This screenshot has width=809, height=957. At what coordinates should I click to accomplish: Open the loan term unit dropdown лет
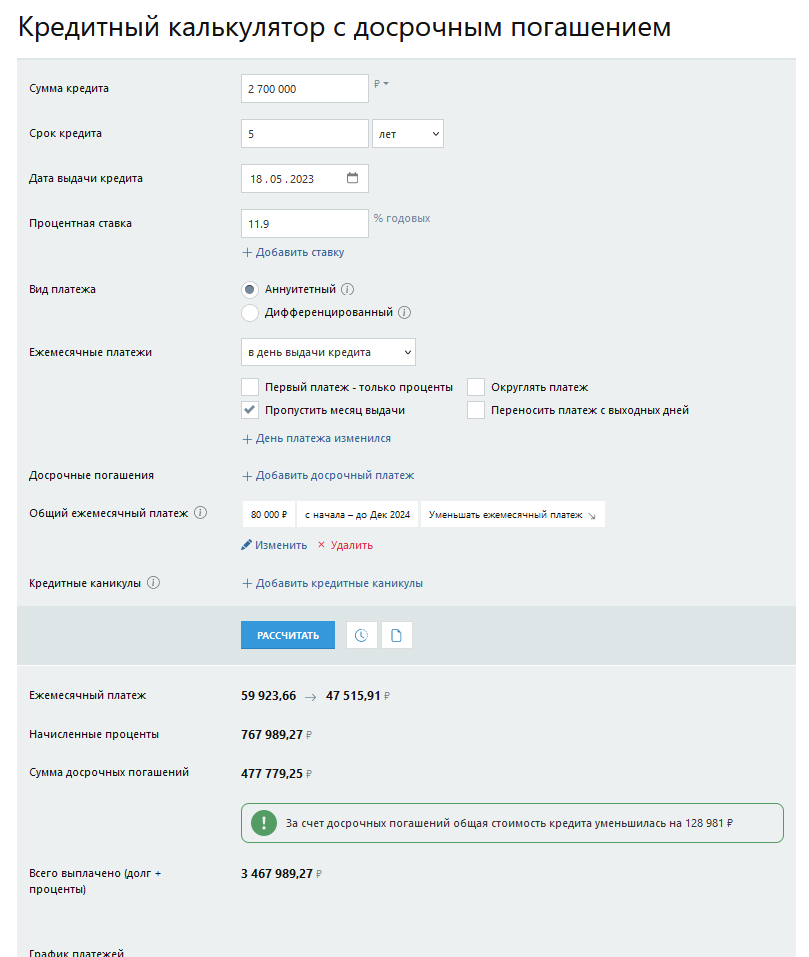coord(408,133)
